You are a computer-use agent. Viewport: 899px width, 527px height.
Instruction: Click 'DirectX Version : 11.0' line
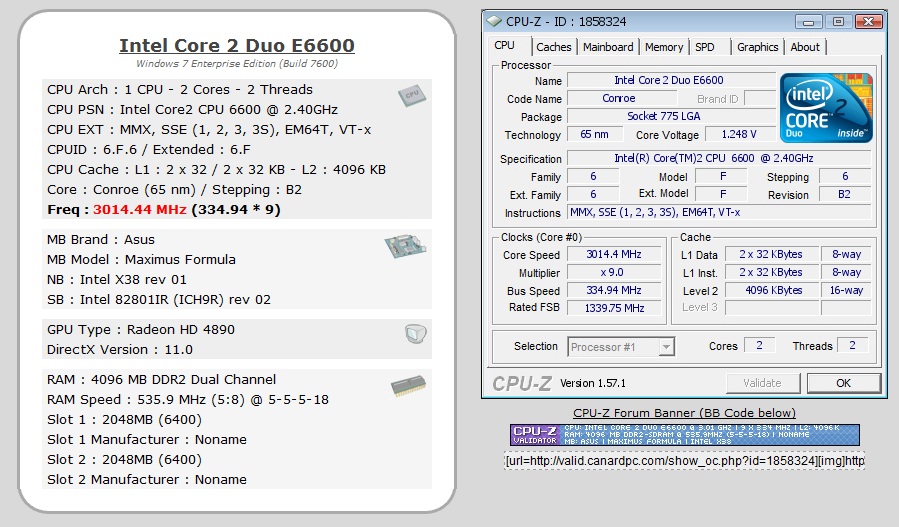pyautogui.click(x=120, y=350)
